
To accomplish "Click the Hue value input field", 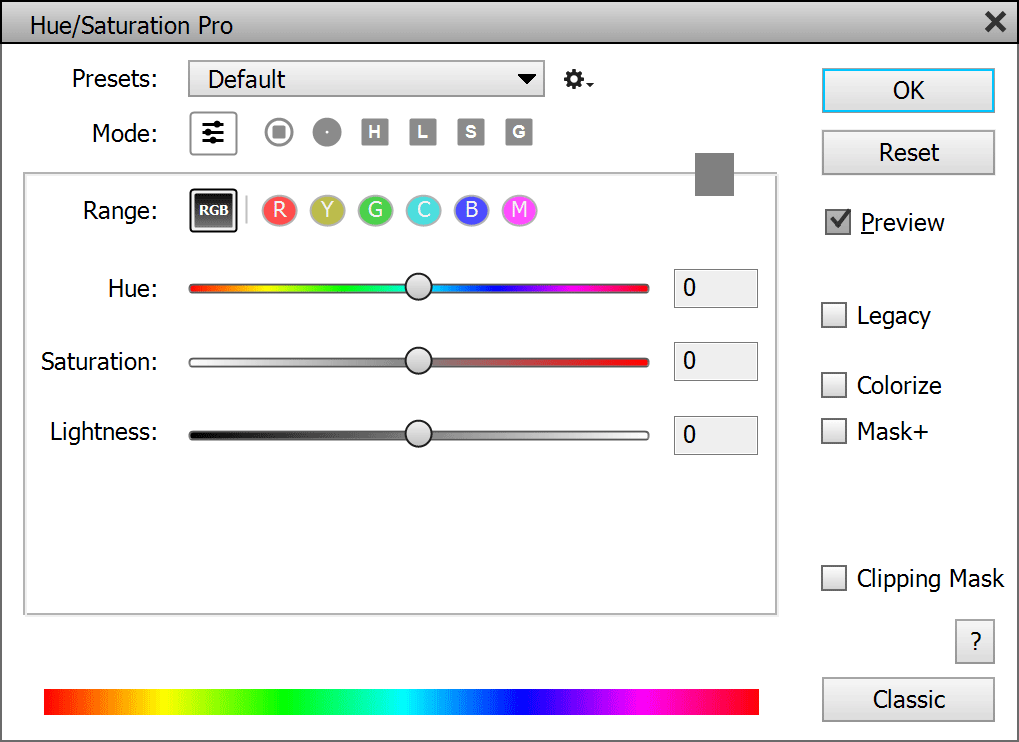I will [x=715, y=288].
